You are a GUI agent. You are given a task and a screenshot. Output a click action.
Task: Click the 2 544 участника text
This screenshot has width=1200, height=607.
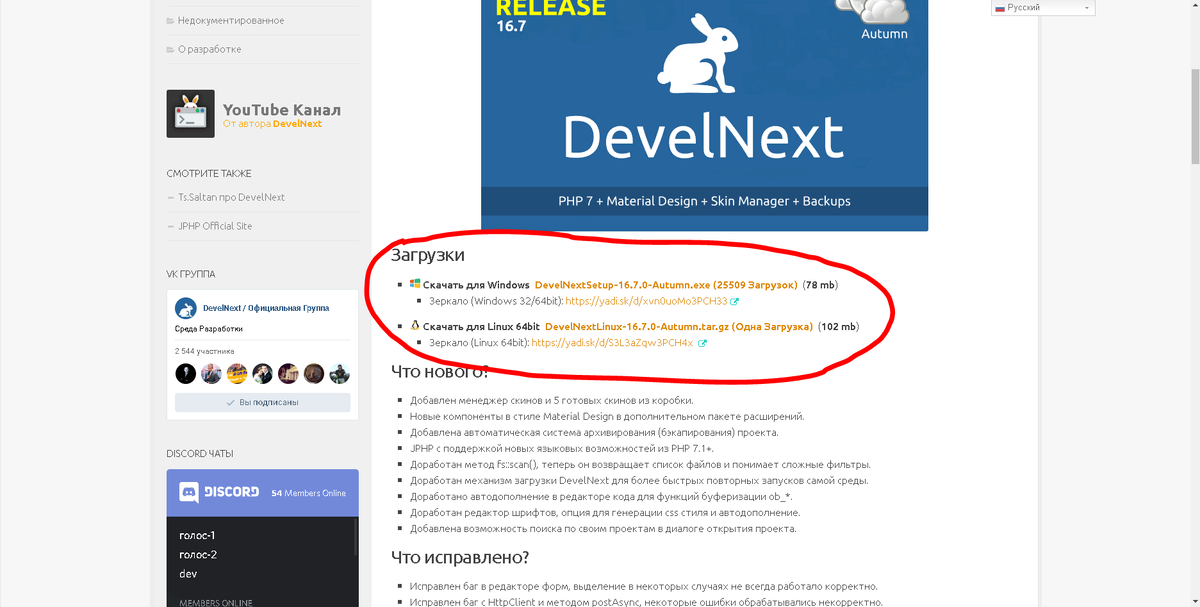point(205,351)
